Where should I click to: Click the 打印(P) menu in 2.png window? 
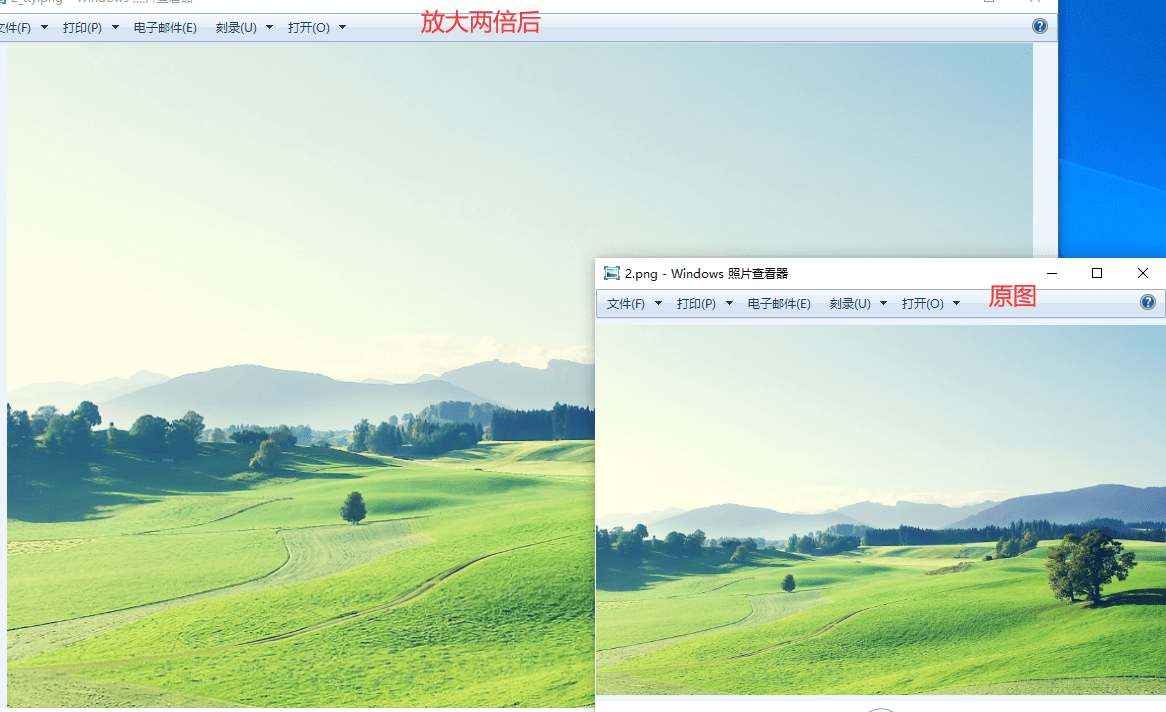tap(696, 303)
